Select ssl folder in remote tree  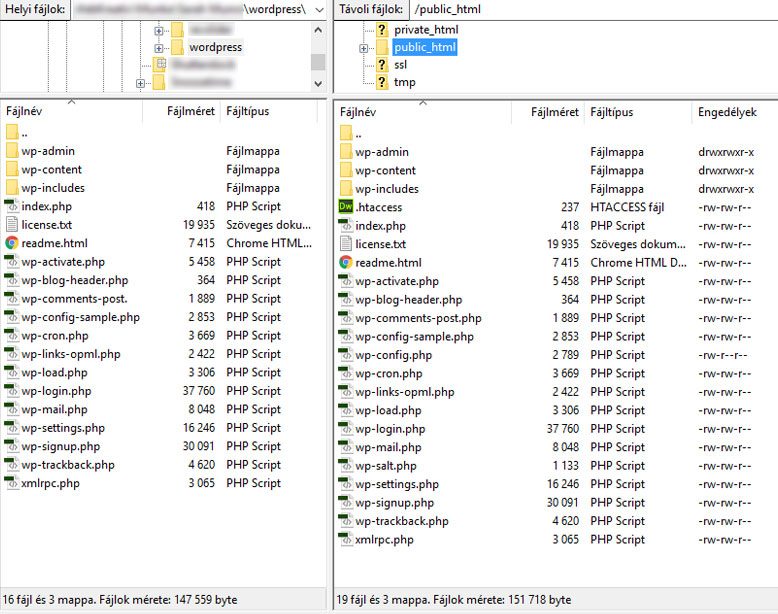click(x=400, y=65)
